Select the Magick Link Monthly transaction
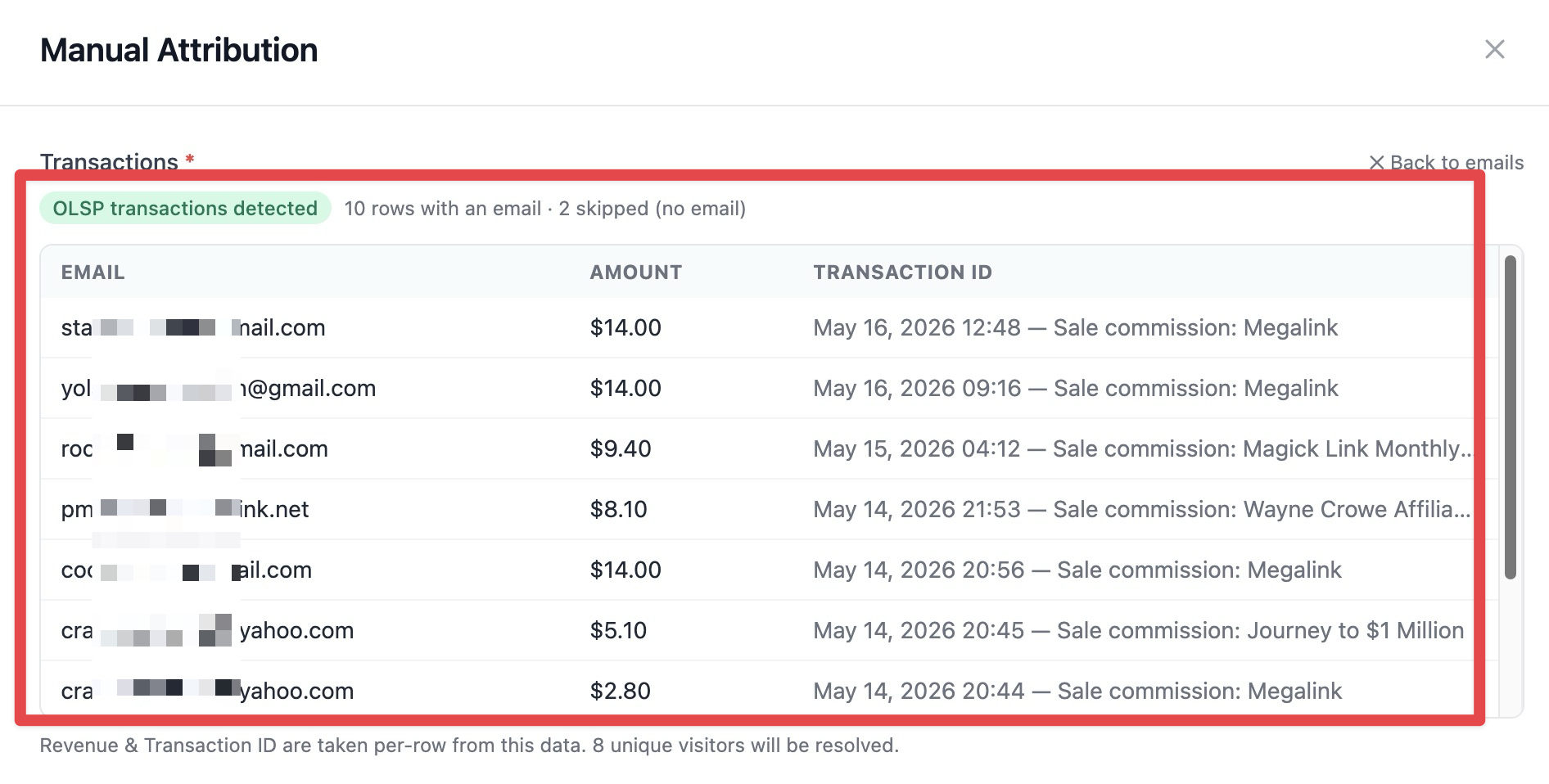 [769, 449]
